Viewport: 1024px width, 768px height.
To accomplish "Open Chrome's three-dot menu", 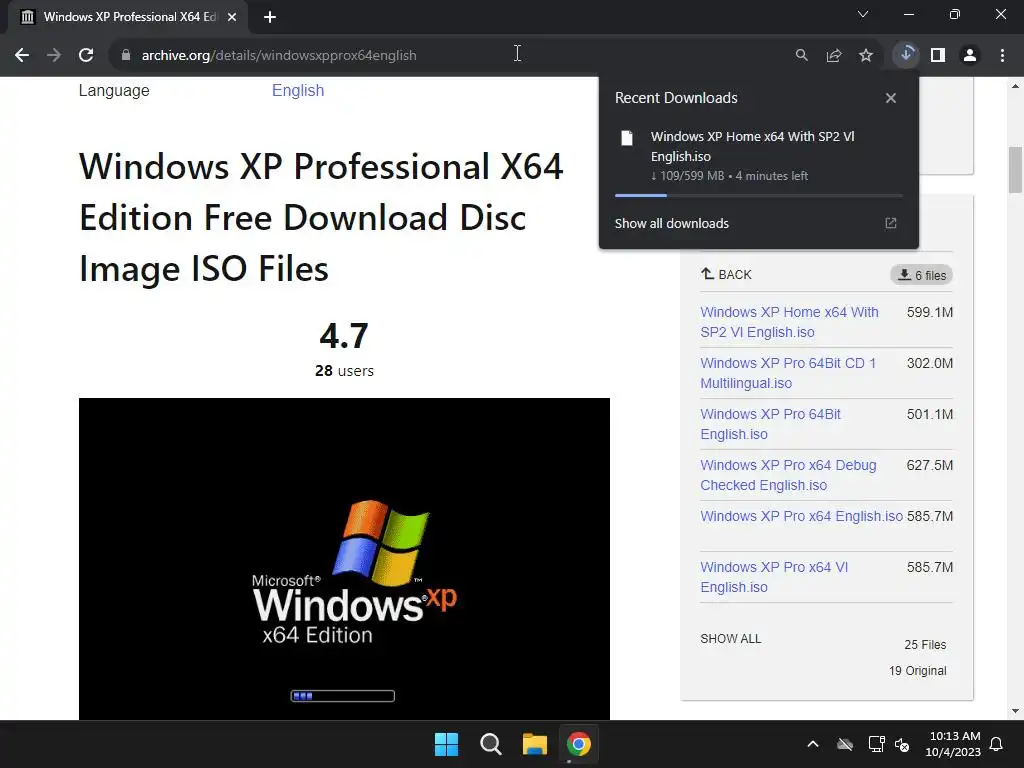I will click(x=1002, y=56).
